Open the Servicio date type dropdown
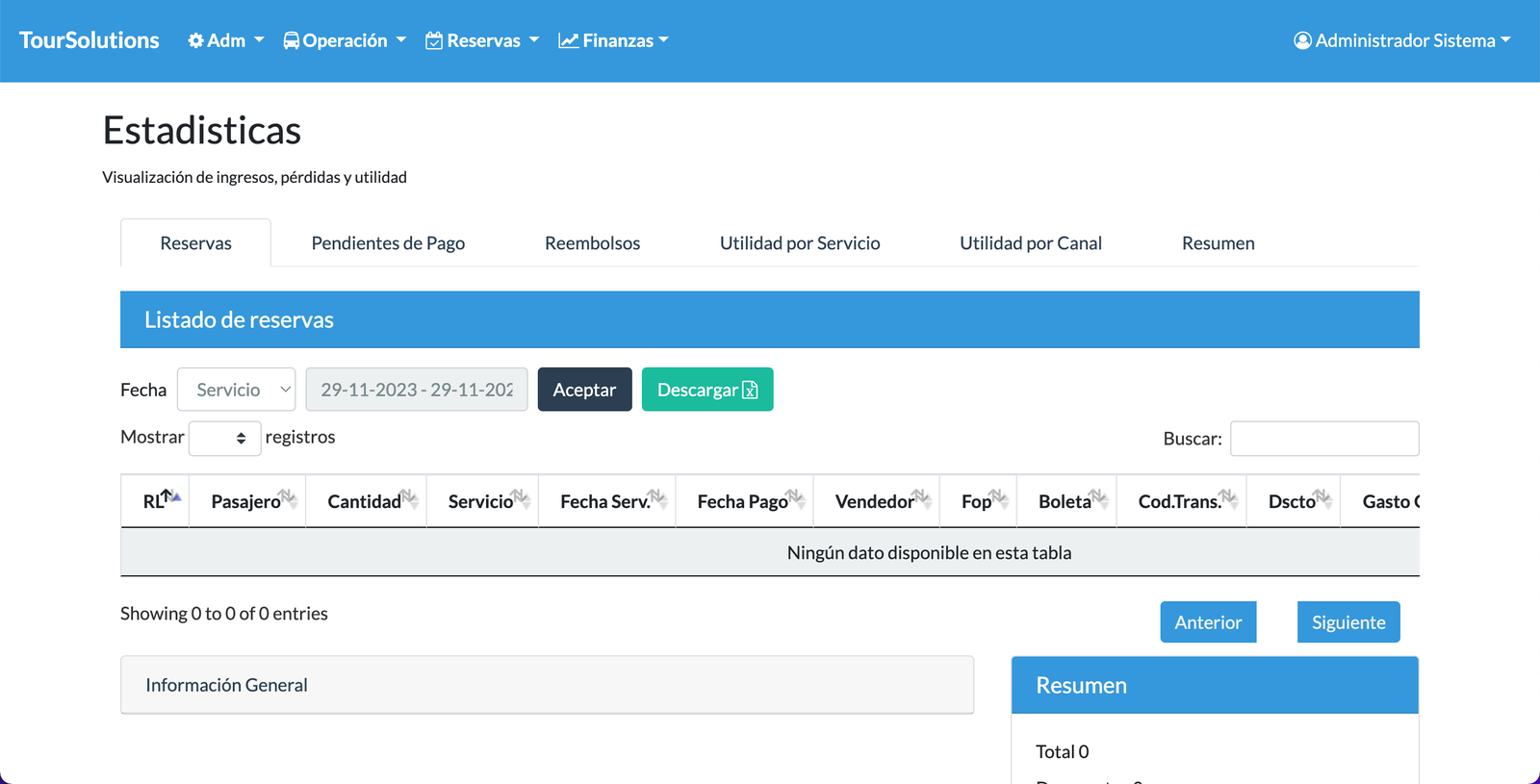Screen dimensions: 1540x784 (x=236, y=390)
